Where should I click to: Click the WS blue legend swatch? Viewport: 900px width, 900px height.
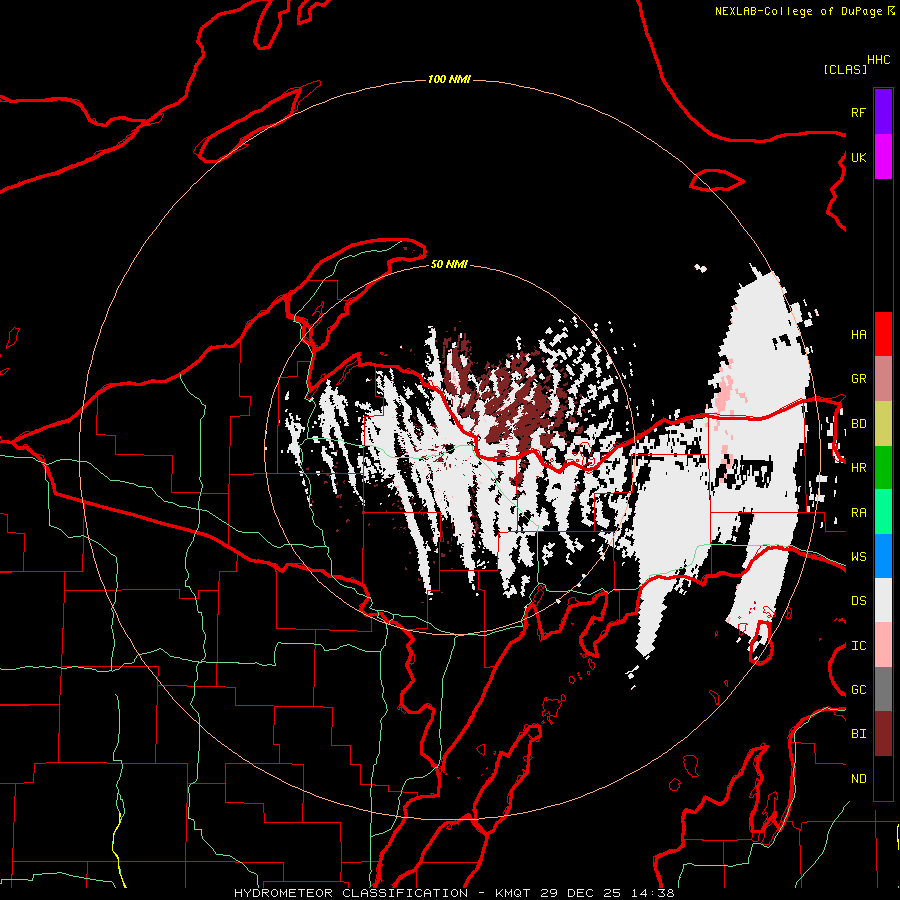(x=883, y=556)
